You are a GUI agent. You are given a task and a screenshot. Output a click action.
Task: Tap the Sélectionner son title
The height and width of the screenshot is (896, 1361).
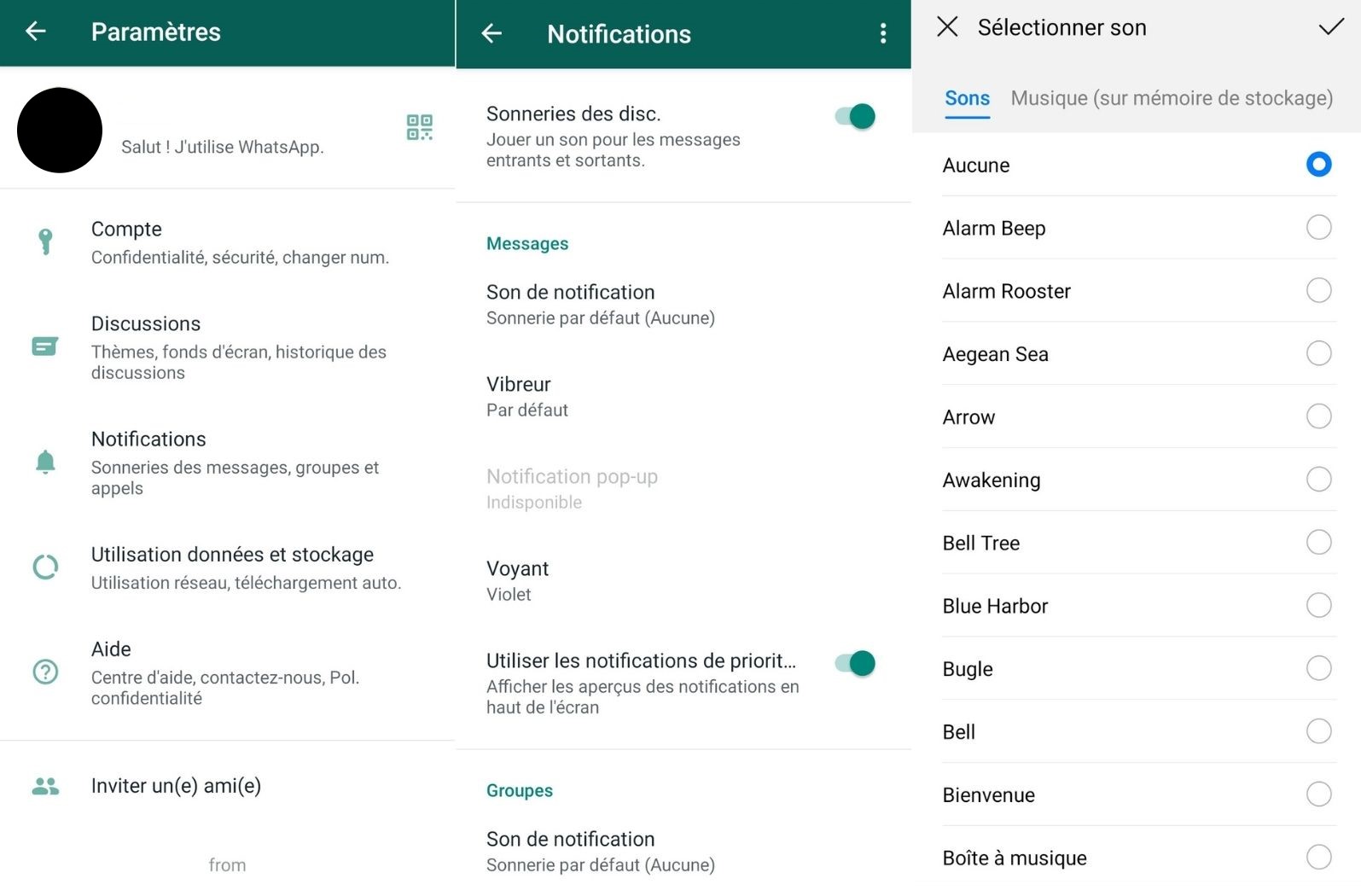click(1061, 27)
